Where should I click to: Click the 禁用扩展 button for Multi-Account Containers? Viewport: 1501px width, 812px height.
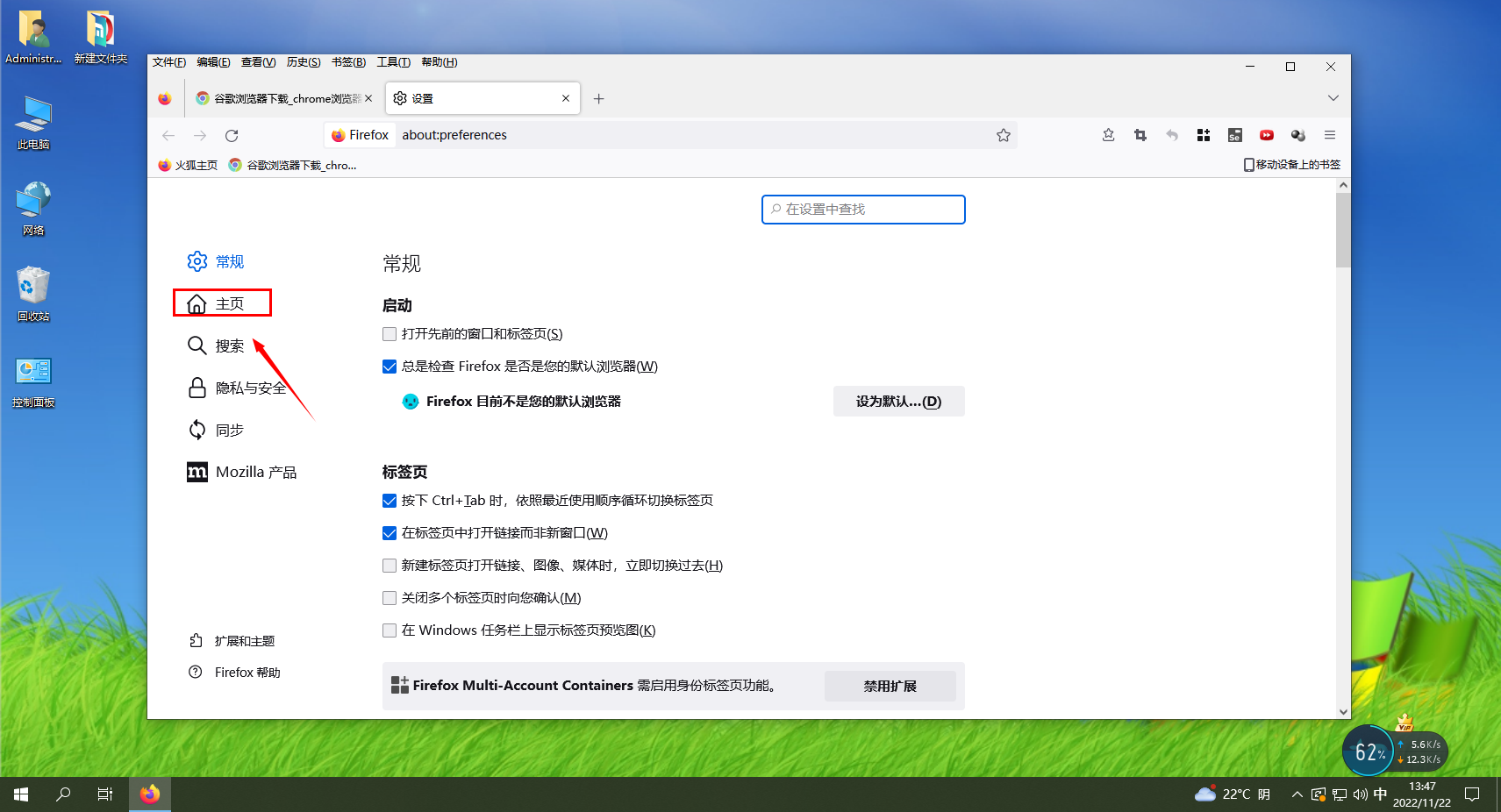[x=890, y=686]
